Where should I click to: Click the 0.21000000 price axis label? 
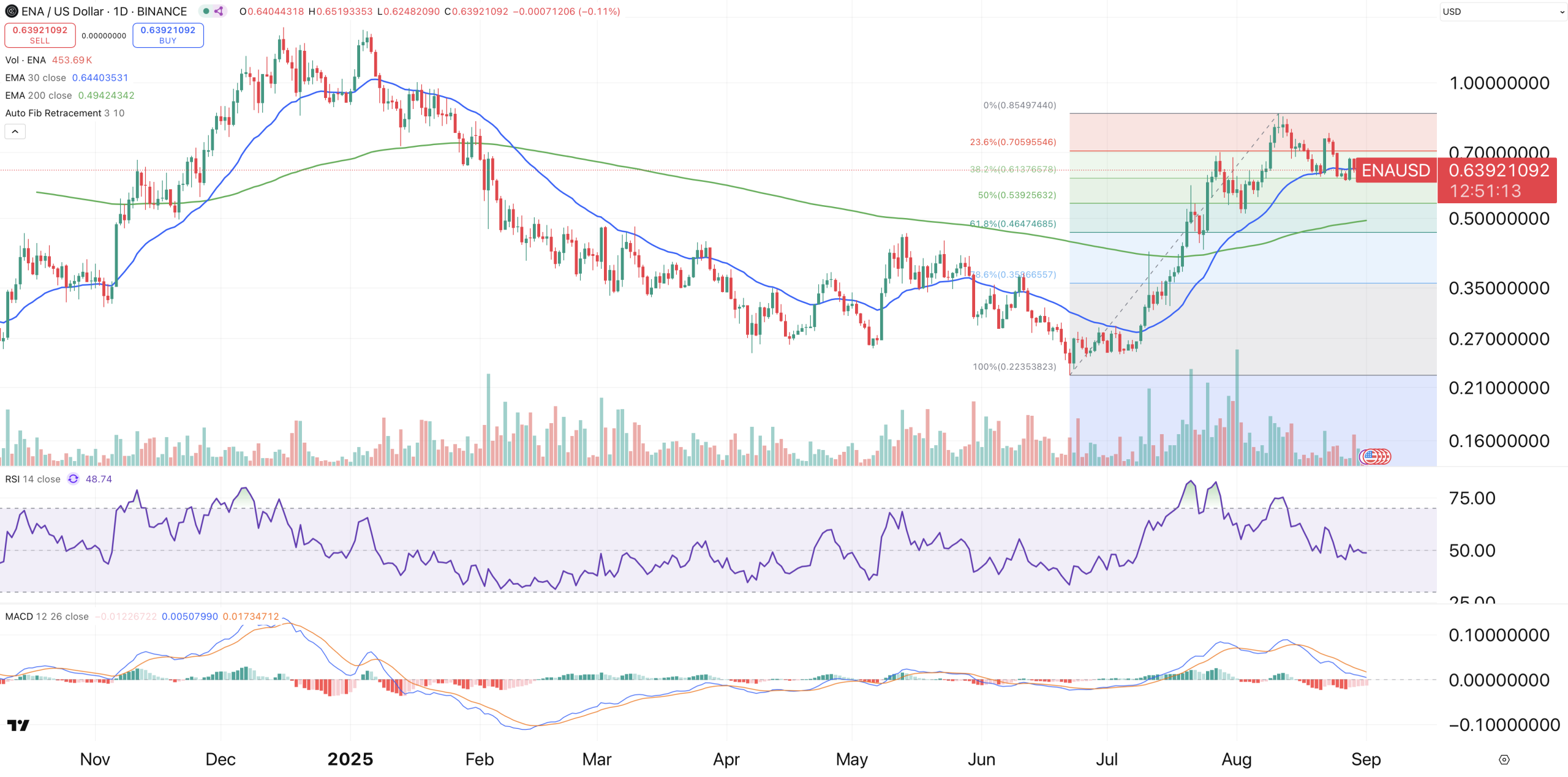pos(1499,388)
